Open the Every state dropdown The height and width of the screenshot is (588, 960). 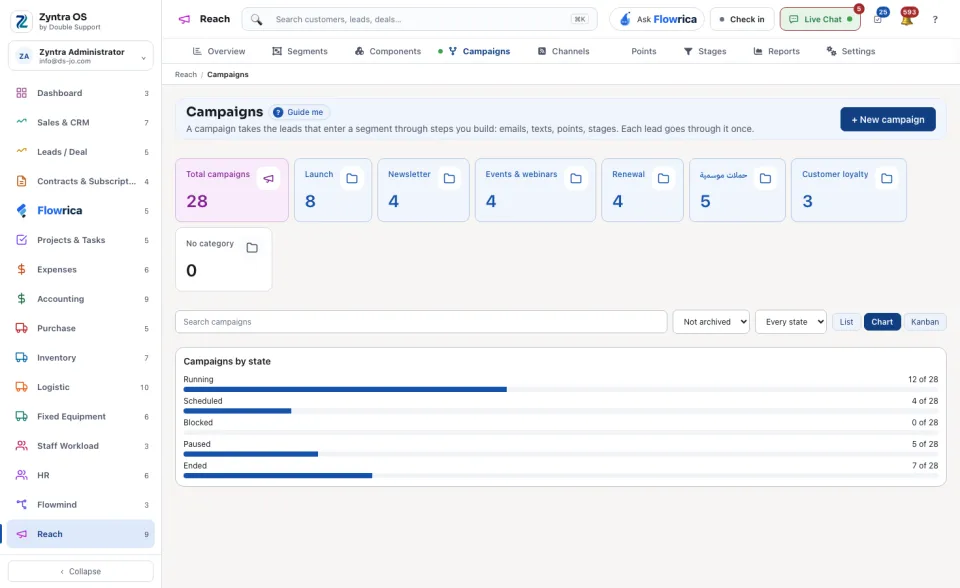click(x=791, y=322)
